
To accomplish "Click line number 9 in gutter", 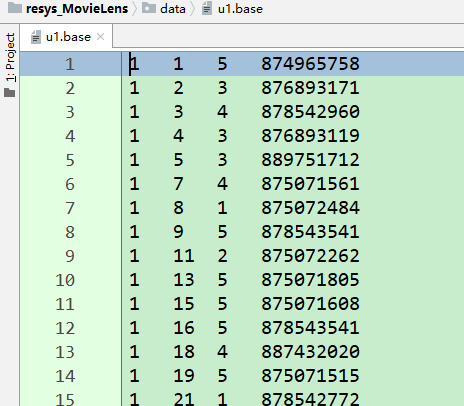I will 70,256.
